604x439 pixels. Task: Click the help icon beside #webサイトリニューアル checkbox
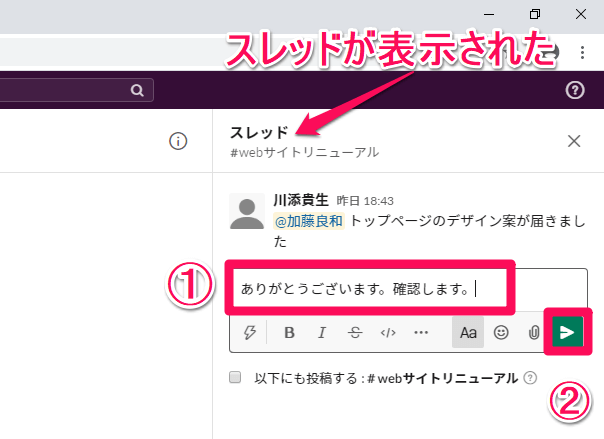pos(530,378)
